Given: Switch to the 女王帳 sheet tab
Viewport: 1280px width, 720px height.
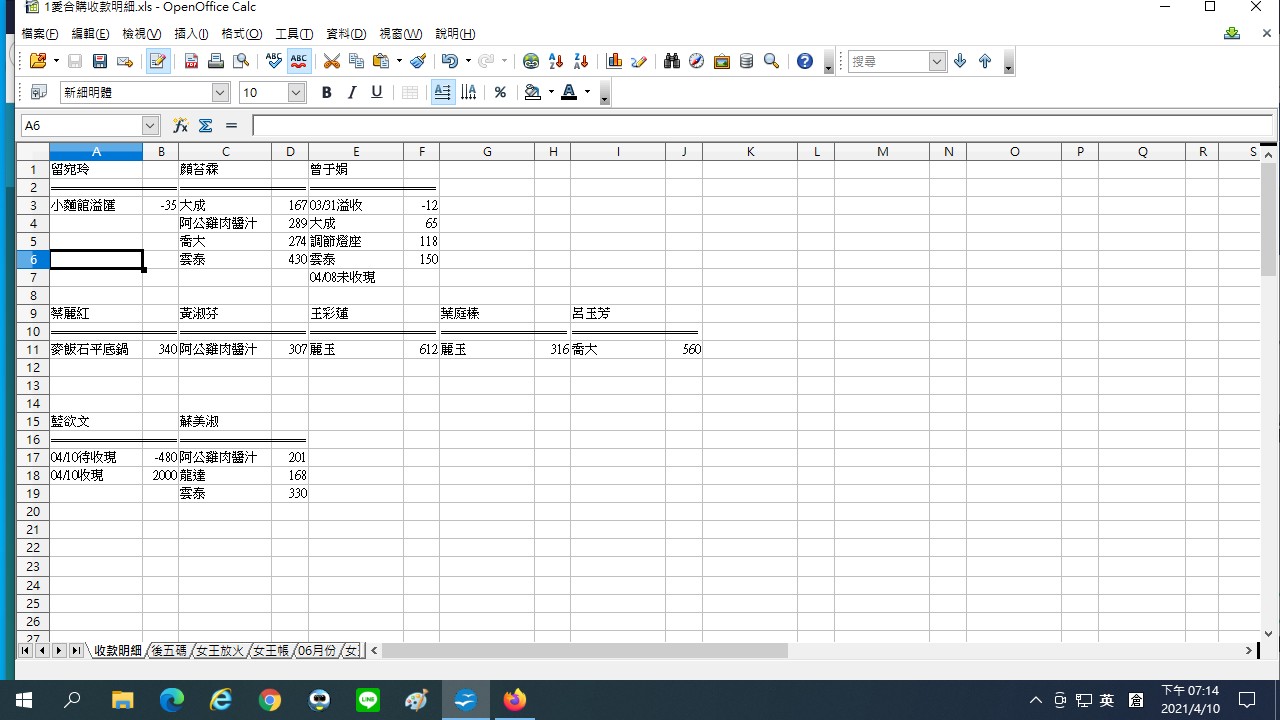Looking at the screenshot, I should [x=270, y=651].
